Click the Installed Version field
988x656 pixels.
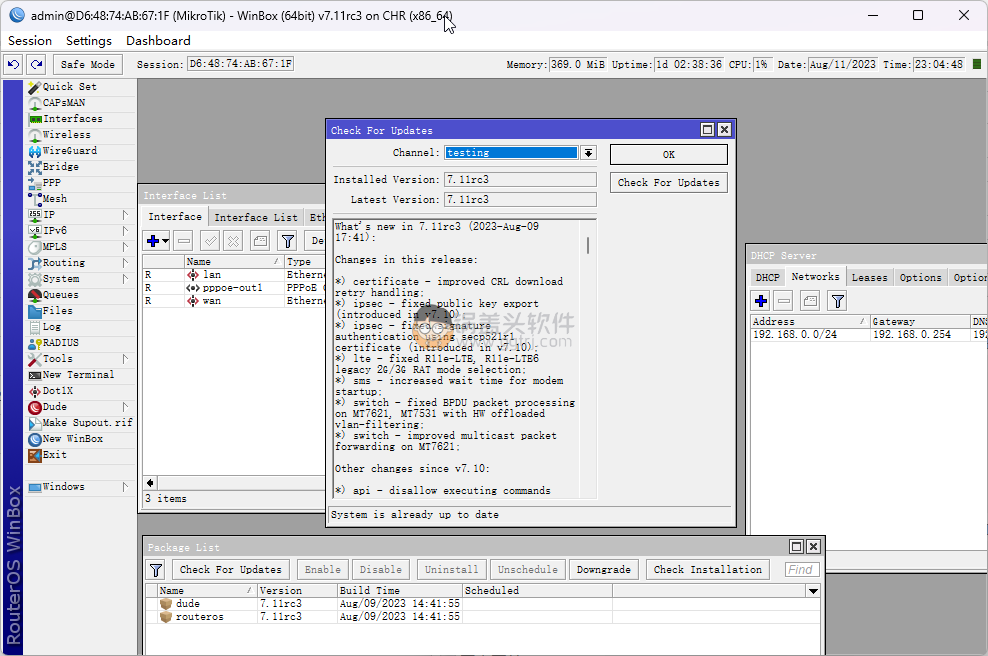520,180
